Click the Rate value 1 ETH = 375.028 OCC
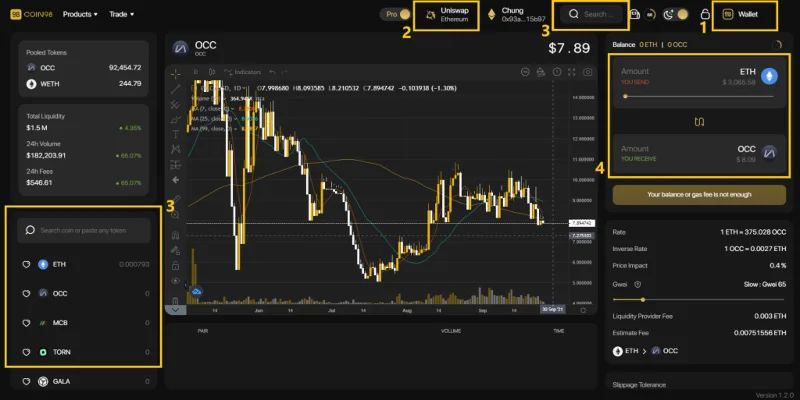Viewport: 800px width, 400px height. (753, 232)
